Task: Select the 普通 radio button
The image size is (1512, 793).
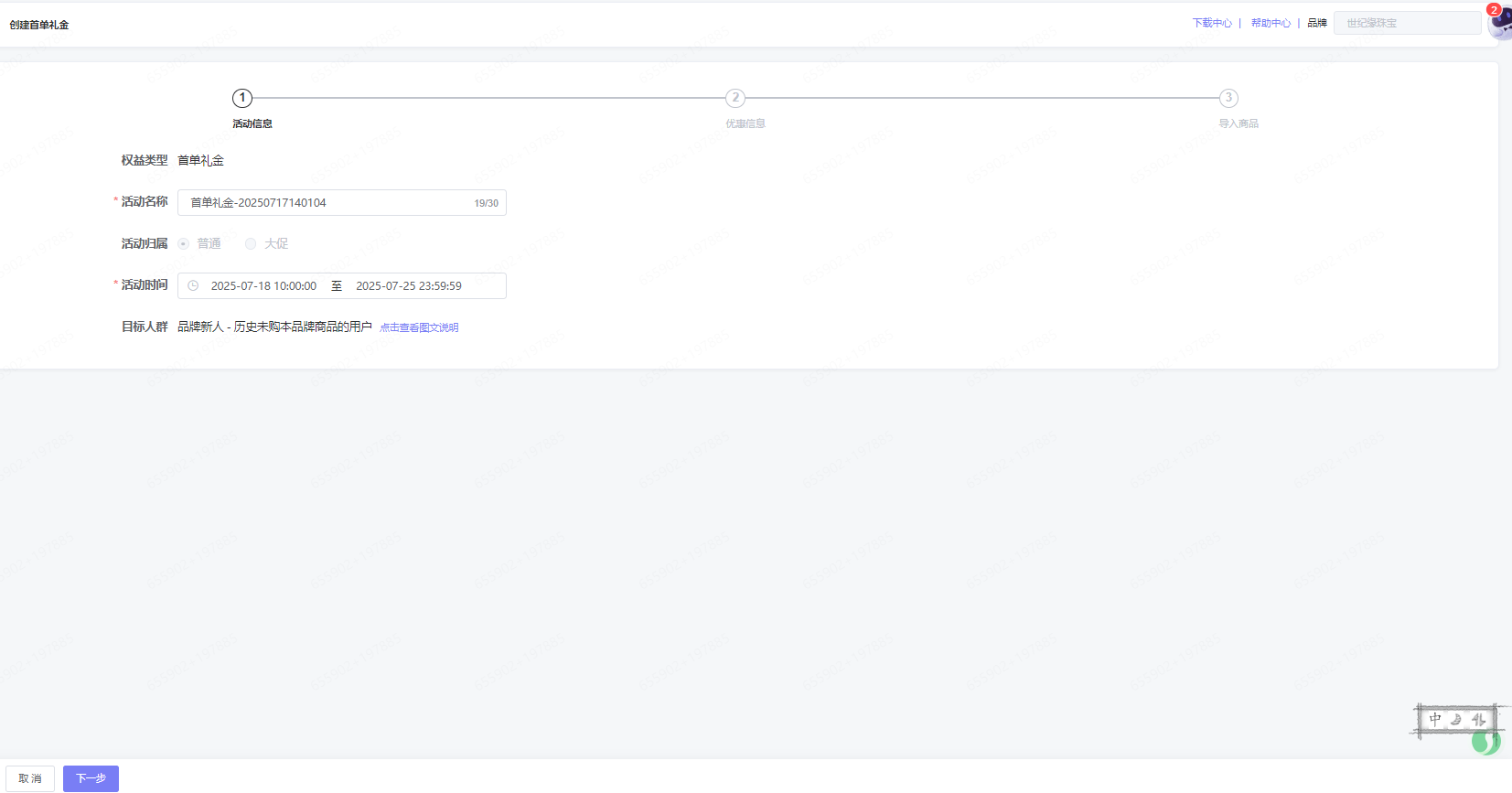Action: click(x=184, y=244)
